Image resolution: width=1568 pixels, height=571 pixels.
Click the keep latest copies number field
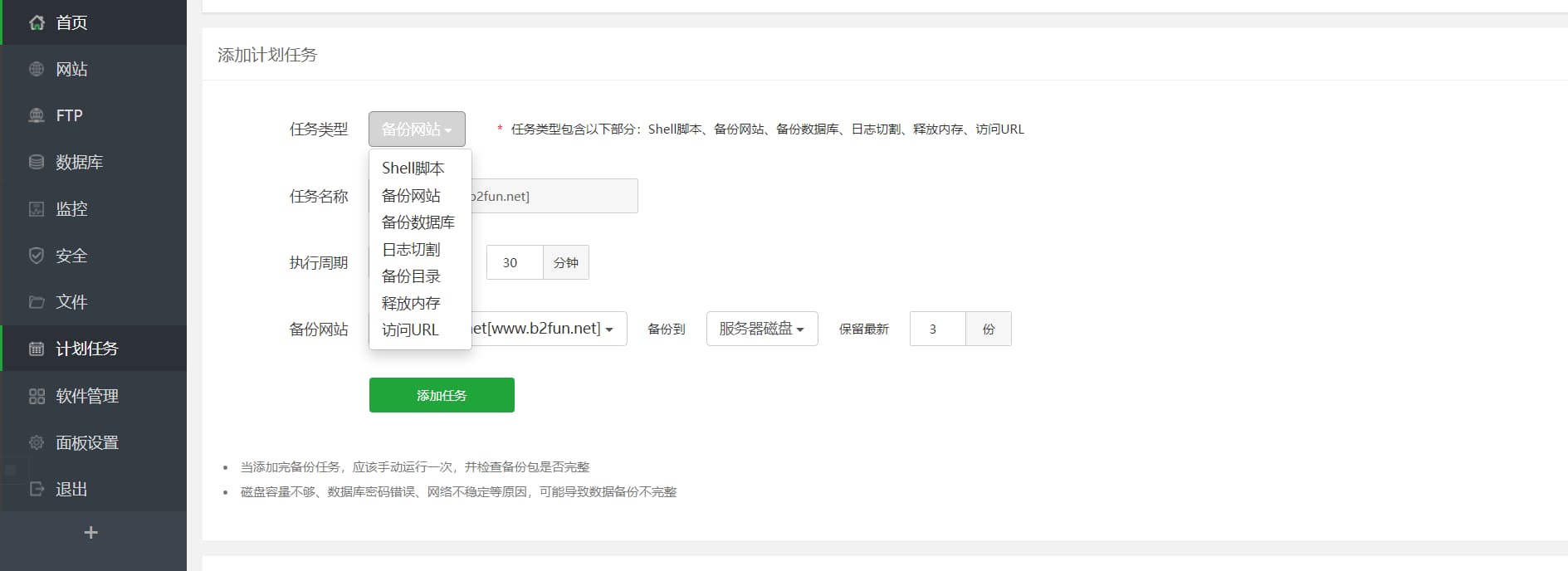pyautogui.click(x=937, y=329)
